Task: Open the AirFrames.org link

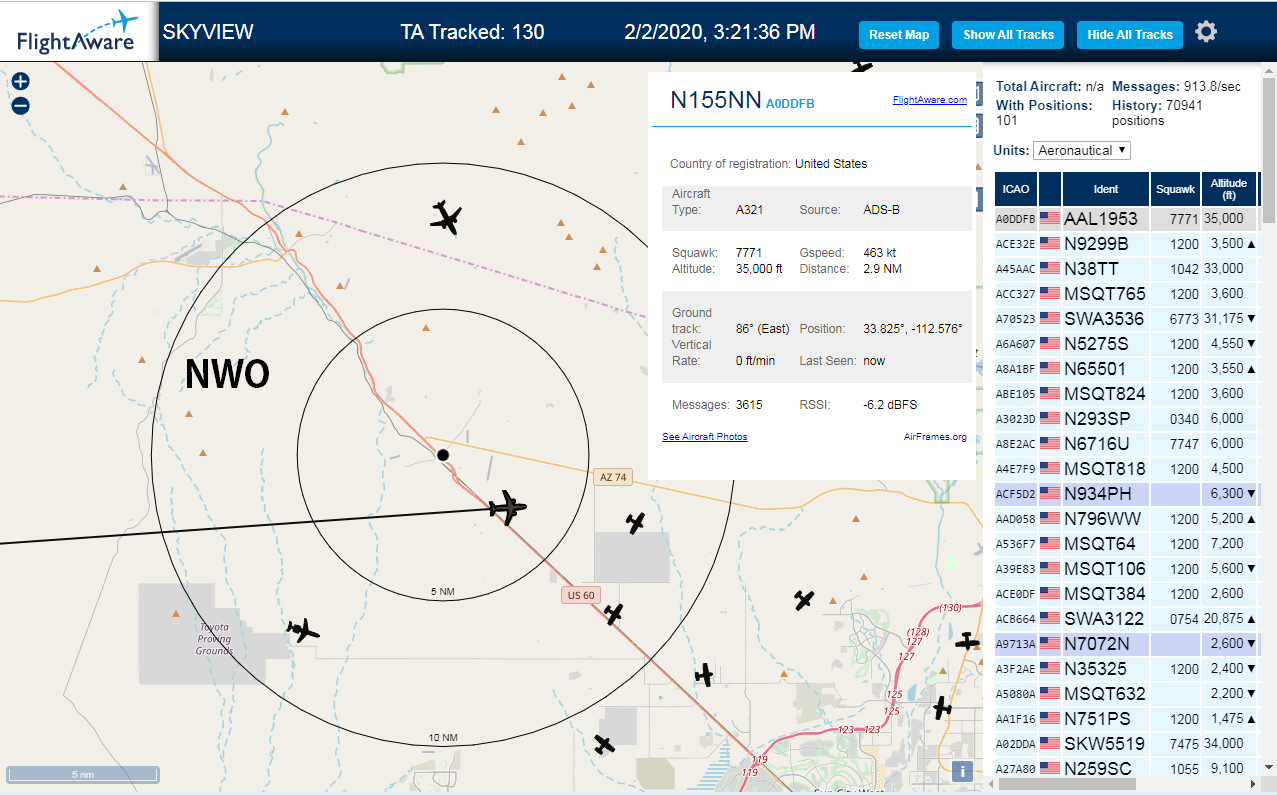Action: [935, 437]
